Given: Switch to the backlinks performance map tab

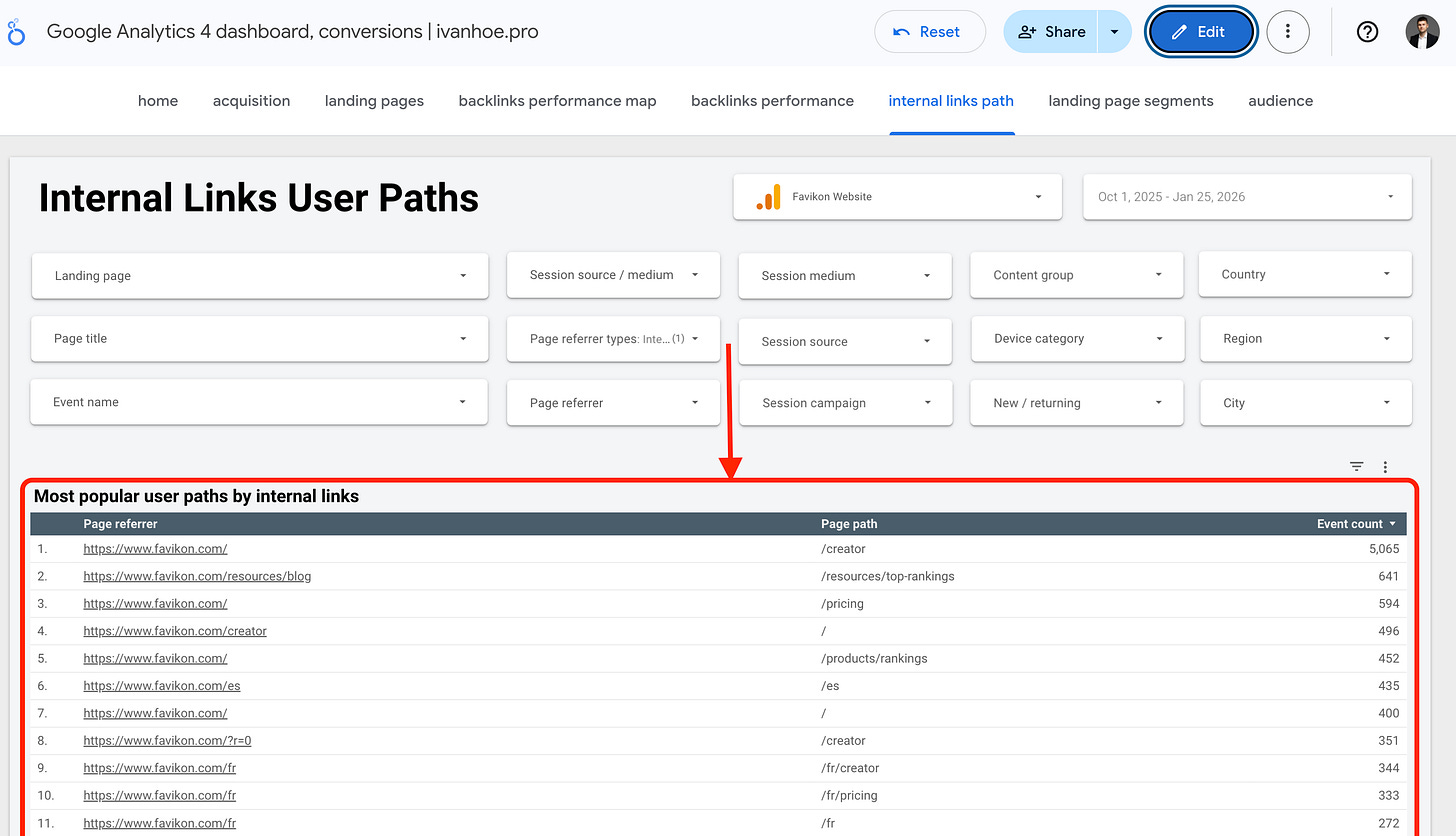Looking at the screenshot, I should 557,100.
